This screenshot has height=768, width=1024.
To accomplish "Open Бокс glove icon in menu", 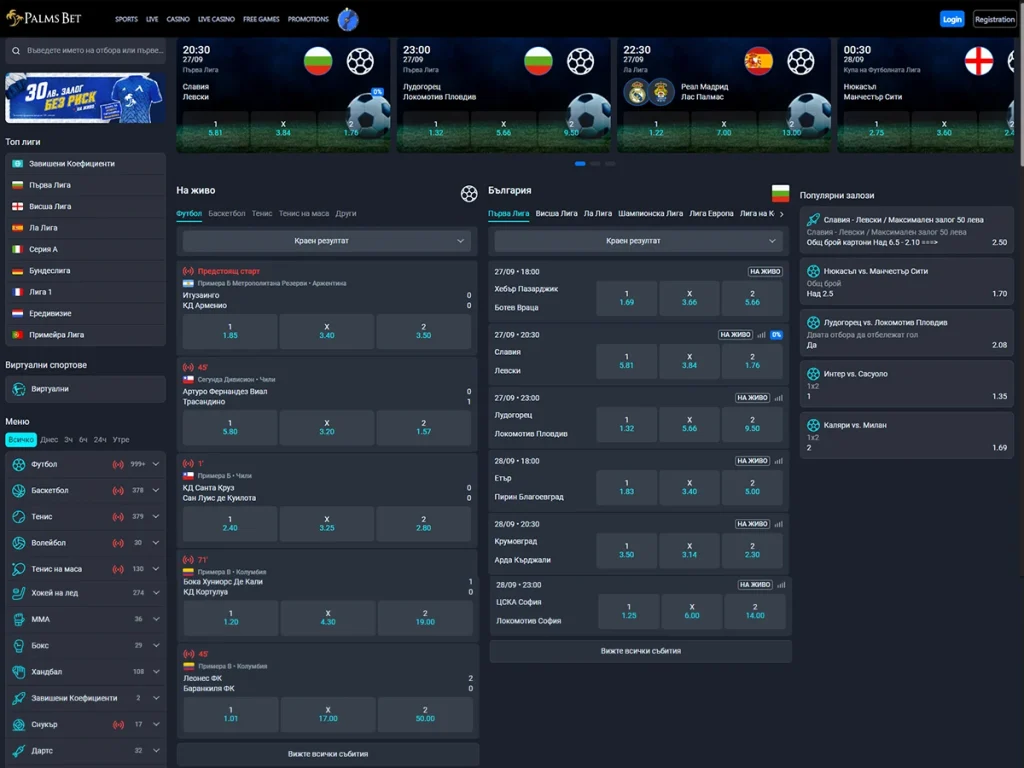I will [x=18, y=645].
